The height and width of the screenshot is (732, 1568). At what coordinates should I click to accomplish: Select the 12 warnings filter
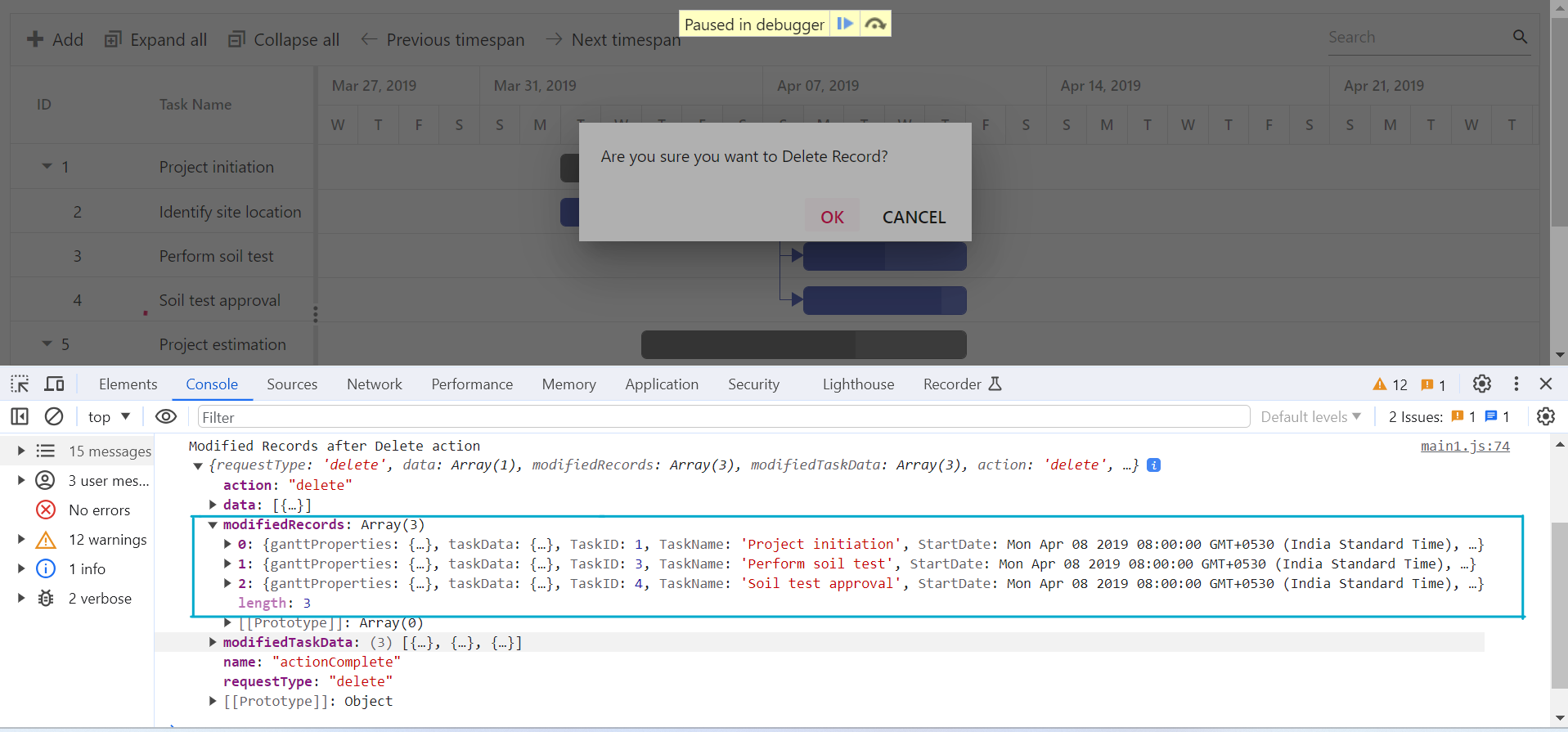click(92, 540)
